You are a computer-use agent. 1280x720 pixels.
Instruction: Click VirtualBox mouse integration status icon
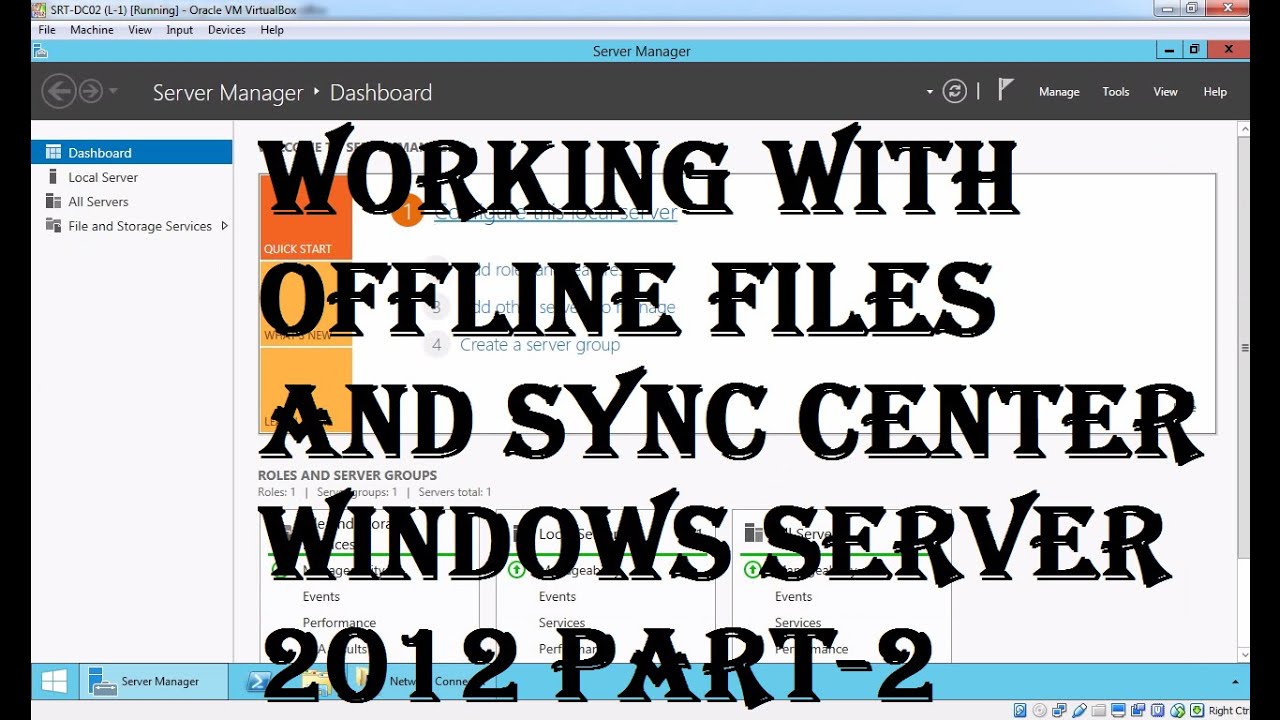click(1178, 711)
